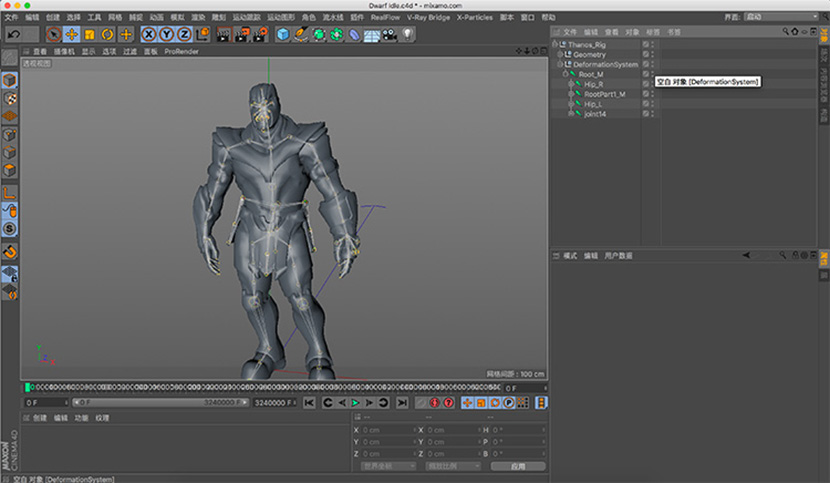Screen dimensions: 830x483
Task: Select the Thanos_Rig object
Action: point(587,44)
